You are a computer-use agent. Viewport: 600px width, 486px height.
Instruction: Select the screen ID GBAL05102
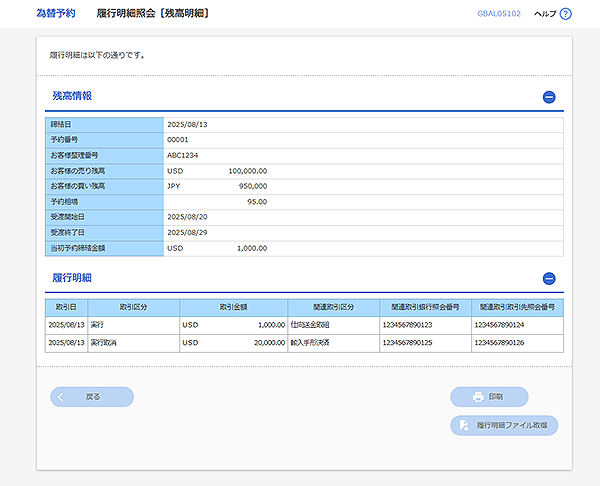pos(499,14)
